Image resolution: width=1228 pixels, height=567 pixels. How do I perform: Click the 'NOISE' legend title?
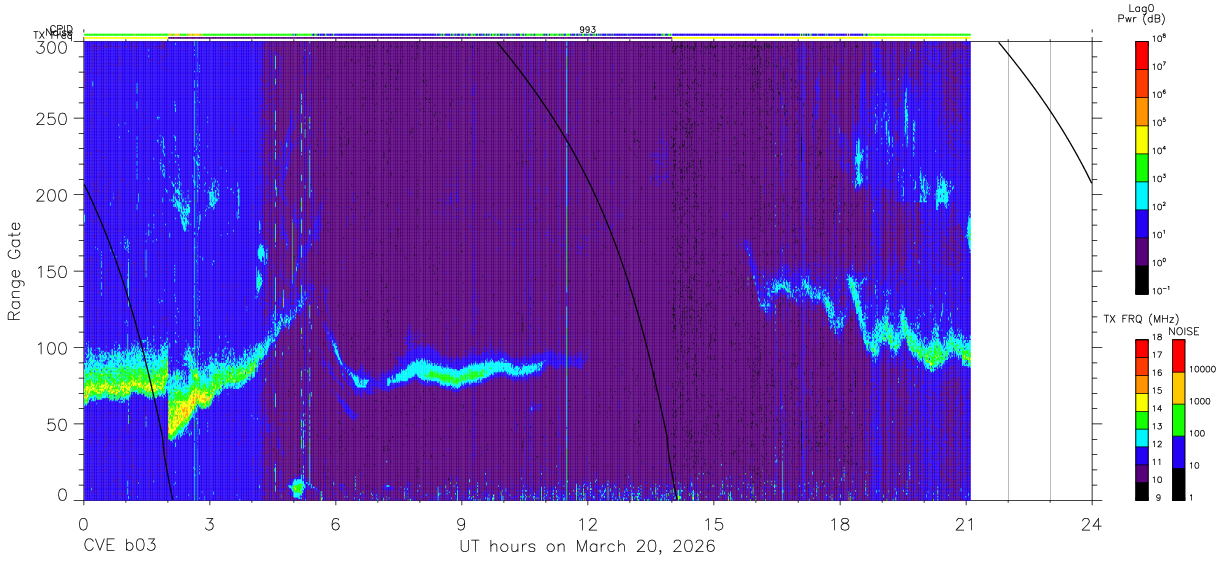pyautogui.click(x=1184, y=331)
